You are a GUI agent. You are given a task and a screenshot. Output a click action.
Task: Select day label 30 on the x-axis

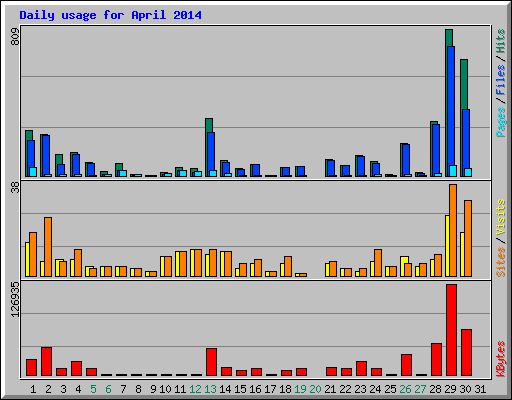tap(465, 389)
